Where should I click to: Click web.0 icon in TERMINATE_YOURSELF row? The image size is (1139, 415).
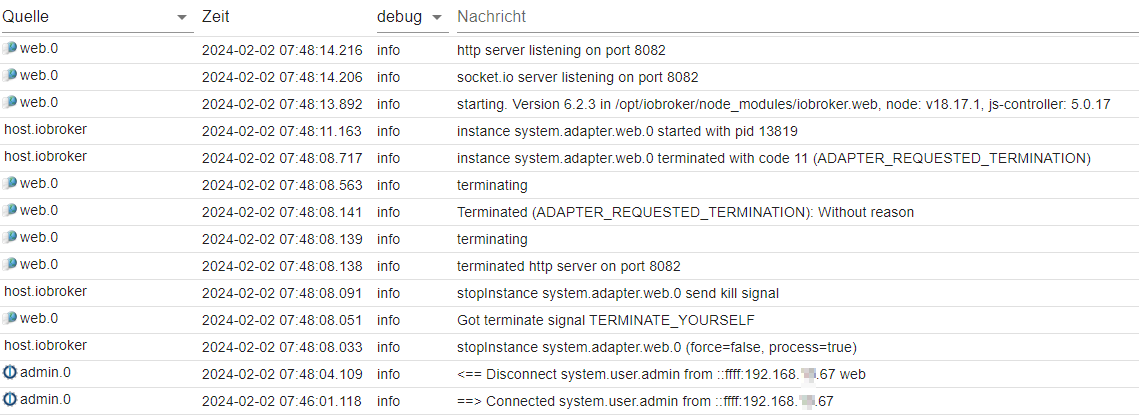[9, 318]
